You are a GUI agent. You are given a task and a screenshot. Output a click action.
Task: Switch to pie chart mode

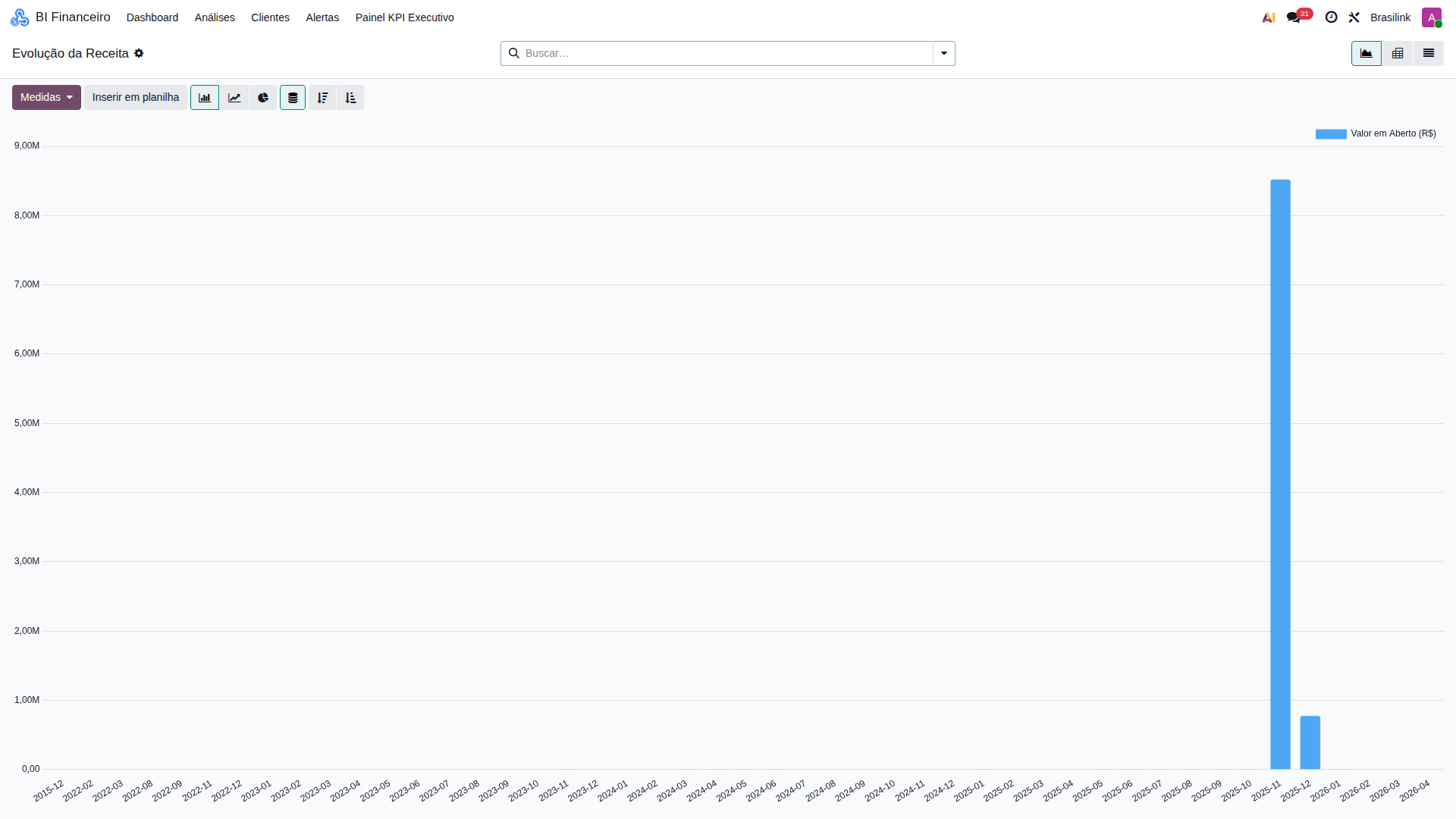point(263,98)
